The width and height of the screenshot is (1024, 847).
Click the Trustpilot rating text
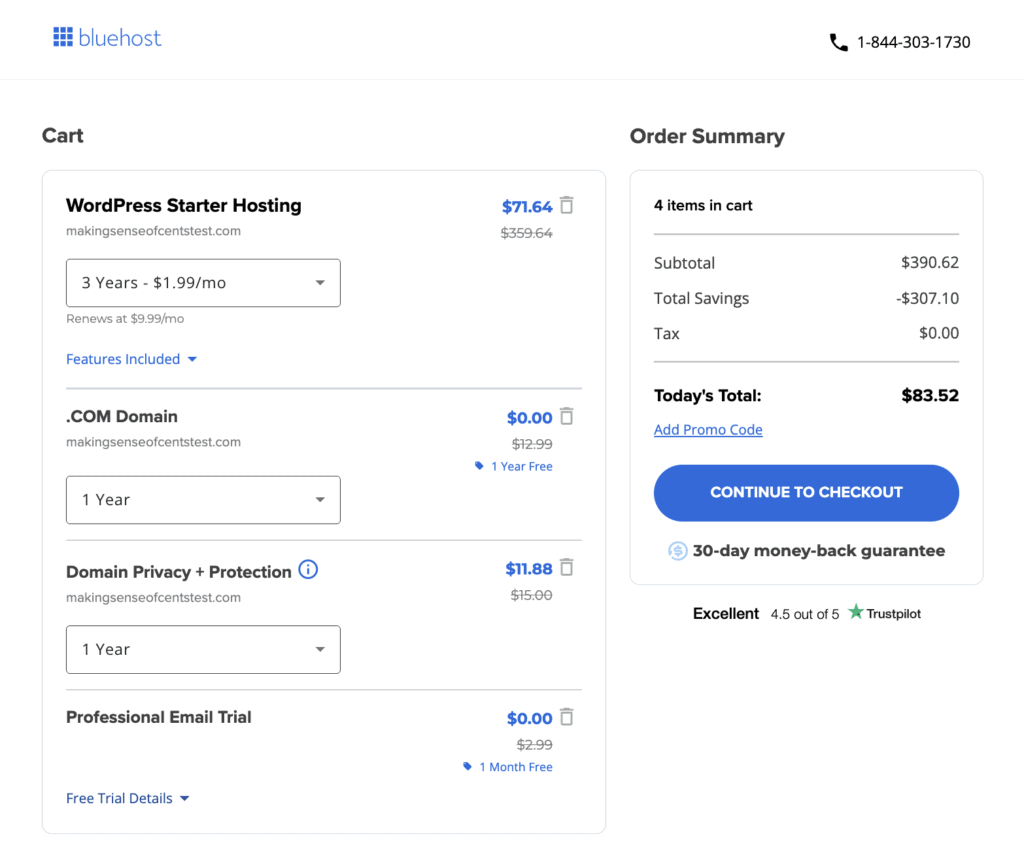tap(805, 614)
